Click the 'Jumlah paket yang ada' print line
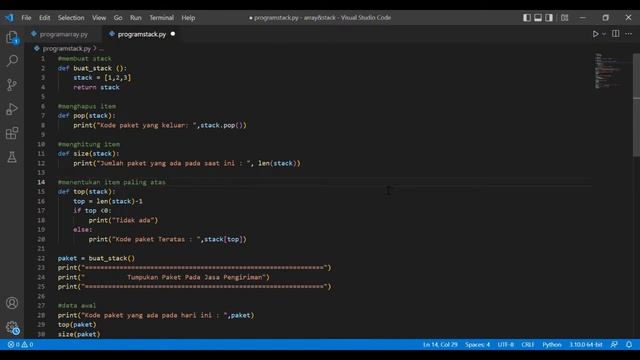 click(187, 163)
